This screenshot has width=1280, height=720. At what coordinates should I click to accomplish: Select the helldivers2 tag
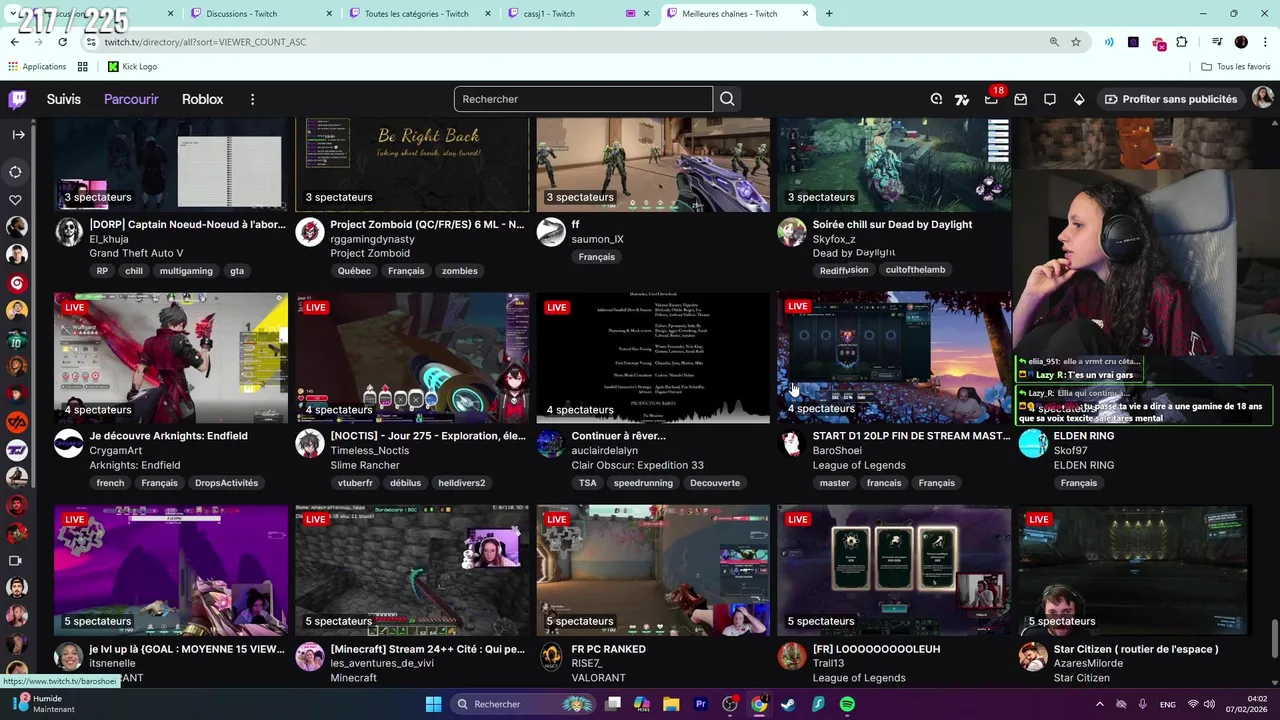tap(461, 483)
